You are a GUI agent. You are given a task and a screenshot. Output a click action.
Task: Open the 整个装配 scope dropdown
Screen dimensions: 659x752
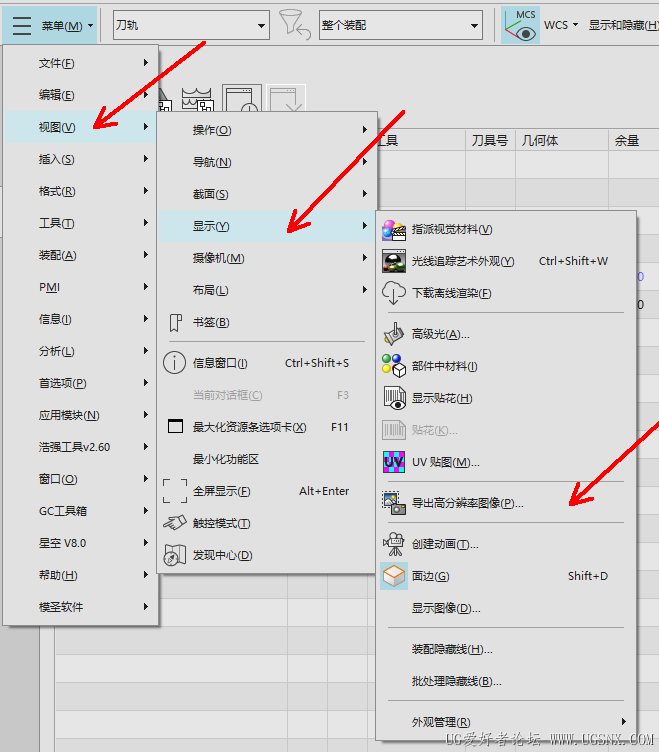pyautogui.click(x=401, y=25)
